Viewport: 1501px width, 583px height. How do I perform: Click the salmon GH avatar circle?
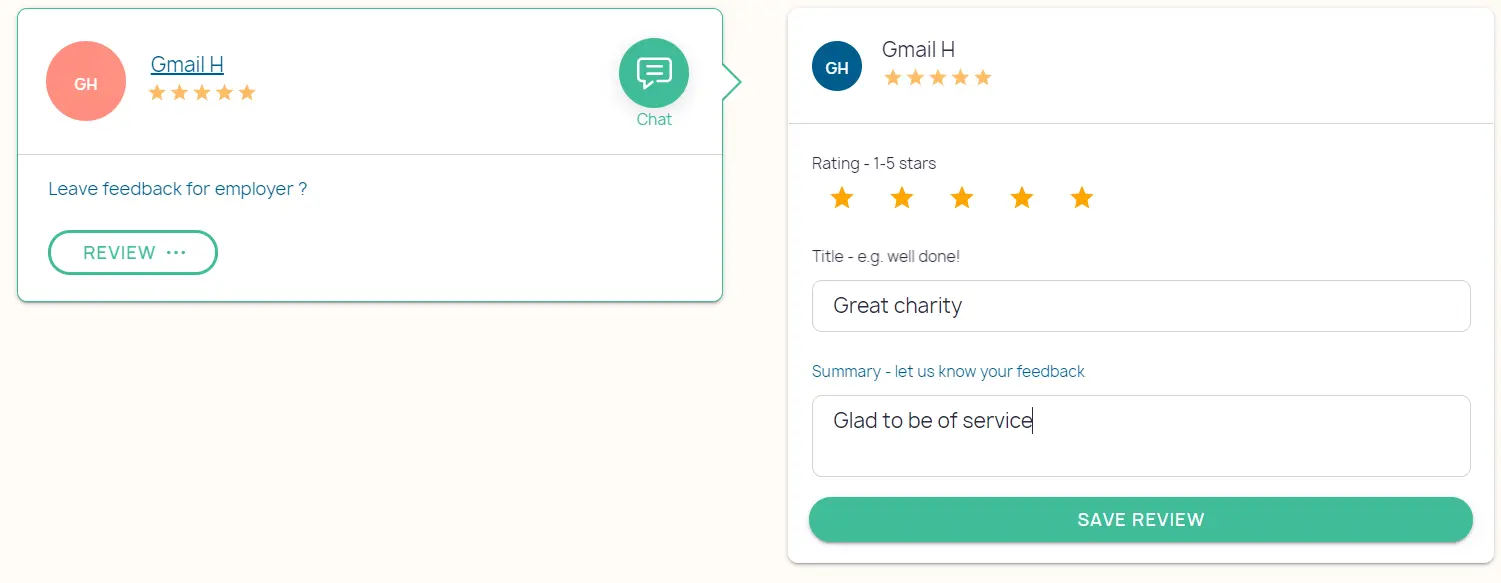(x=86, y=81)
